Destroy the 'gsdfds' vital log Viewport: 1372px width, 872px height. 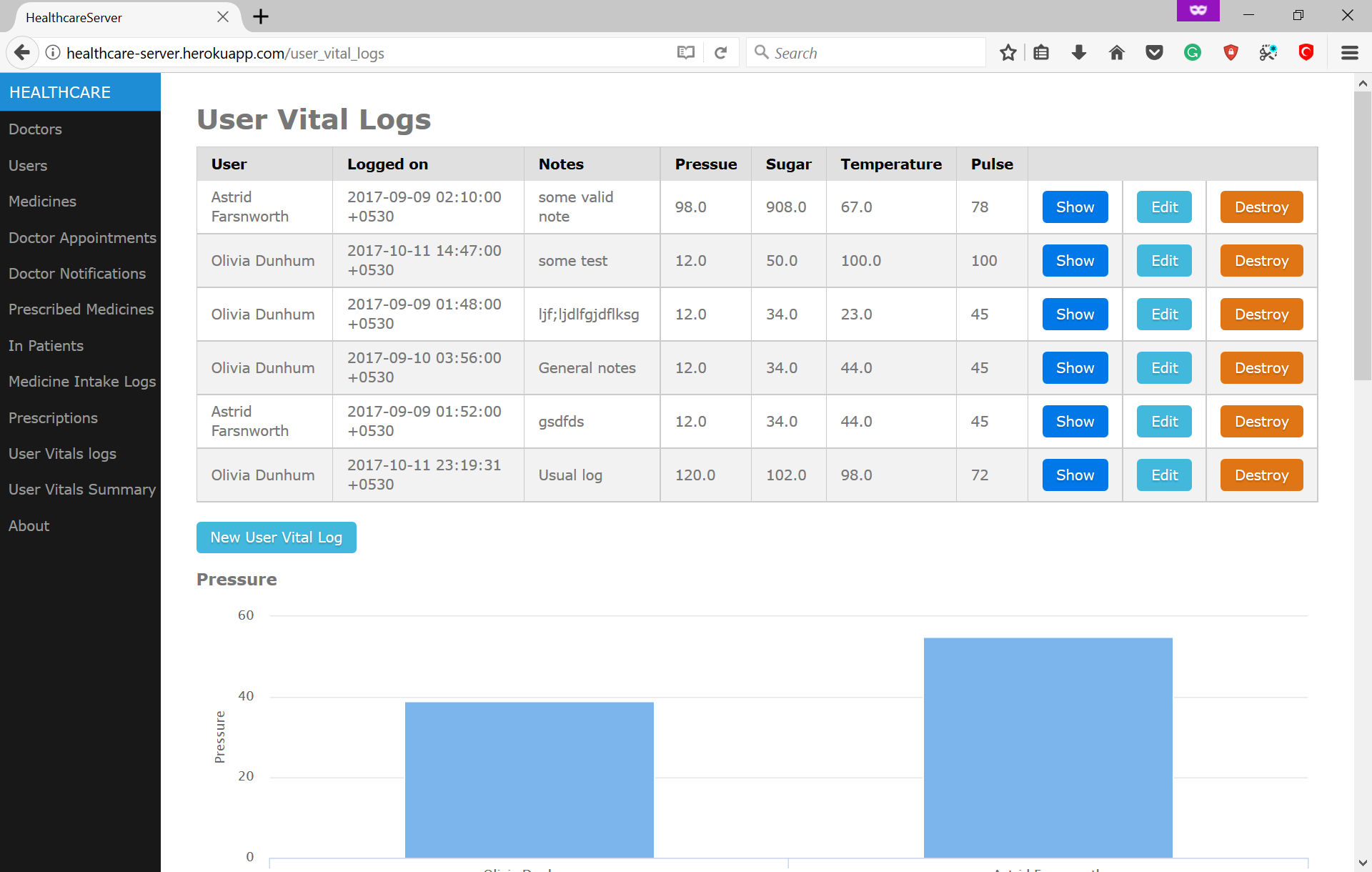1261,421
